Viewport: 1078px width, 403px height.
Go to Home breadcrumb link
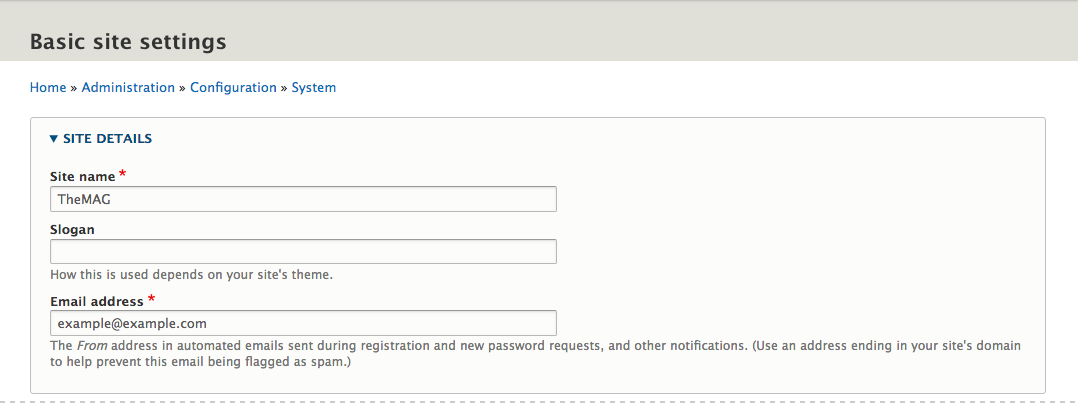pyautogui.click(x=48, y=87)
